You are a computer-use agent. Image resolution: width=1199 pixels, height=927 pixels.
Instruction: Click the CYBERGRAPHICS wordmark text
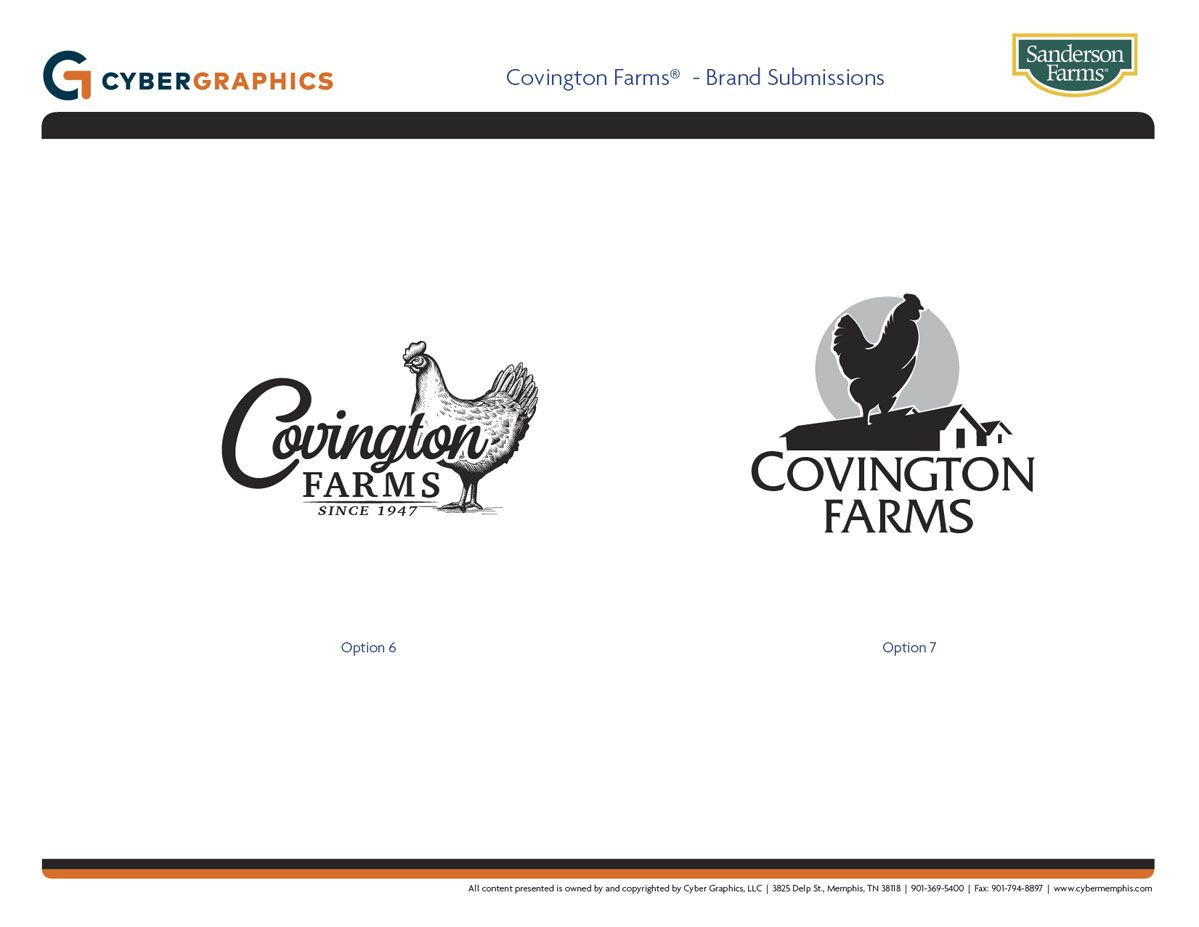(217, 81)
